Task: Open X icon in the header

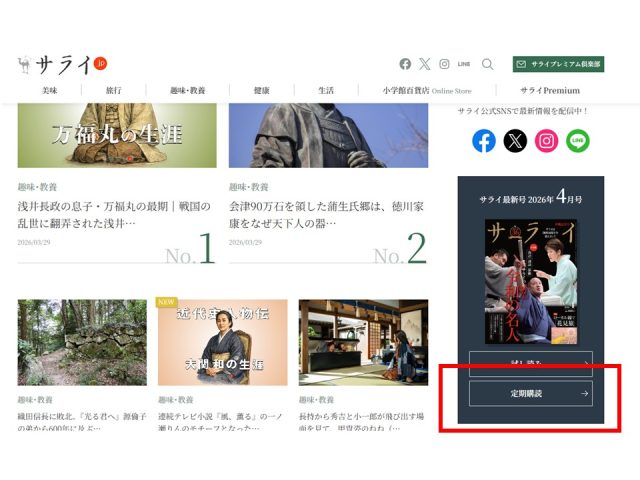Action: tap(425, 64)
